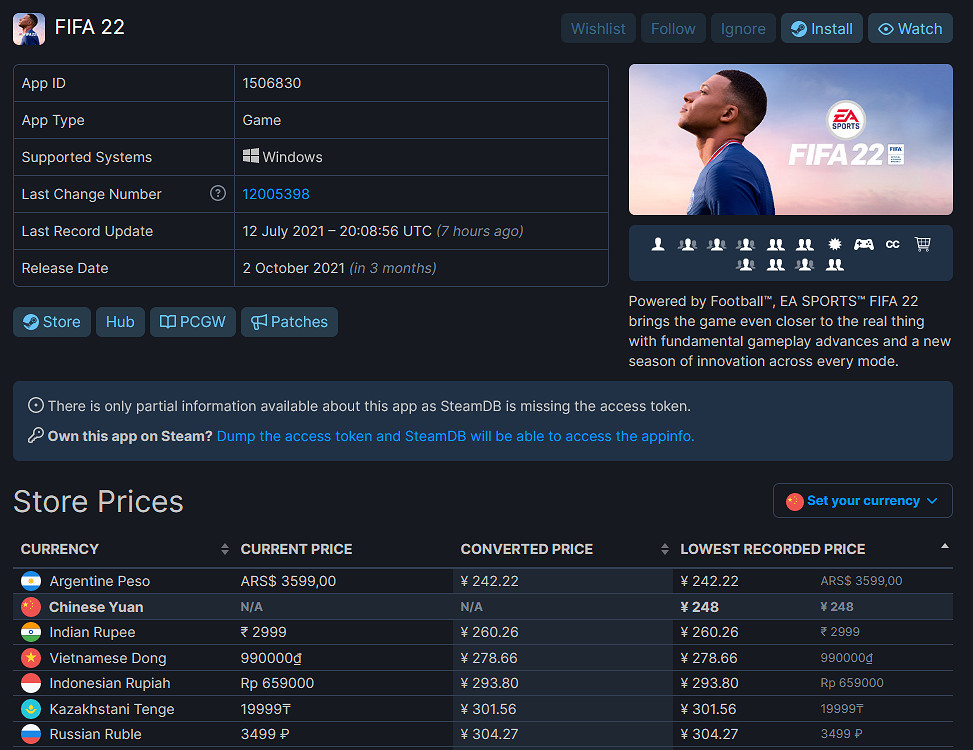Click the question mark icon beside Last Change Number
Image resolution: width=973 pixels, height=750 pixels.
[218, 194]
